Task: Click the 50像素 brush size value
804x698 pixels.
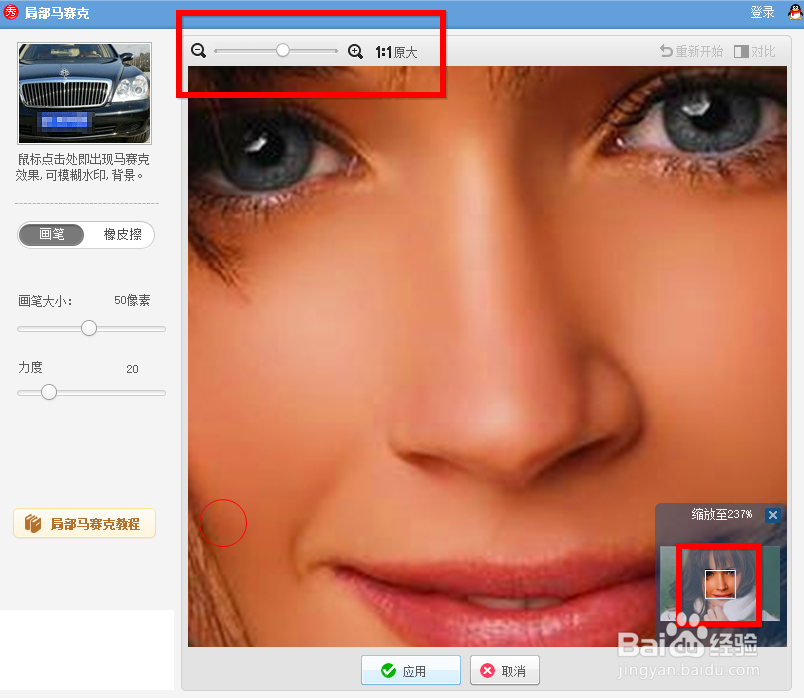Action: 132,301
